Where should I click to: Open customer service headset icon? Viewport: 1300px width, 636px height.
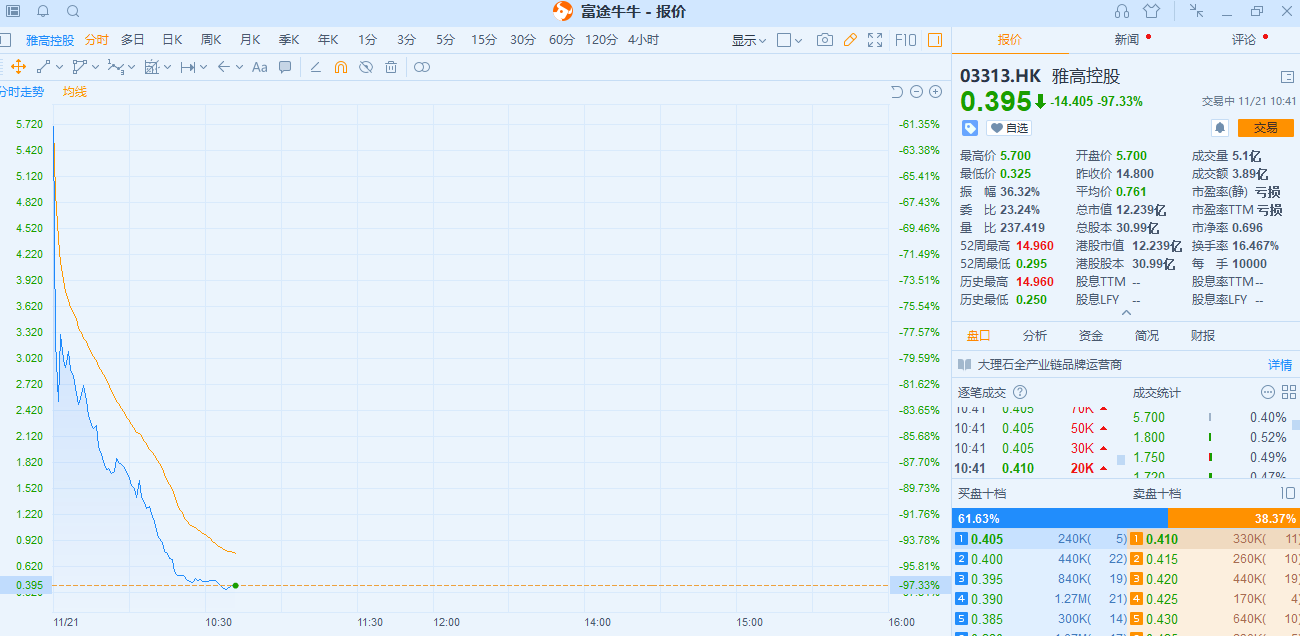point(1122,11)
